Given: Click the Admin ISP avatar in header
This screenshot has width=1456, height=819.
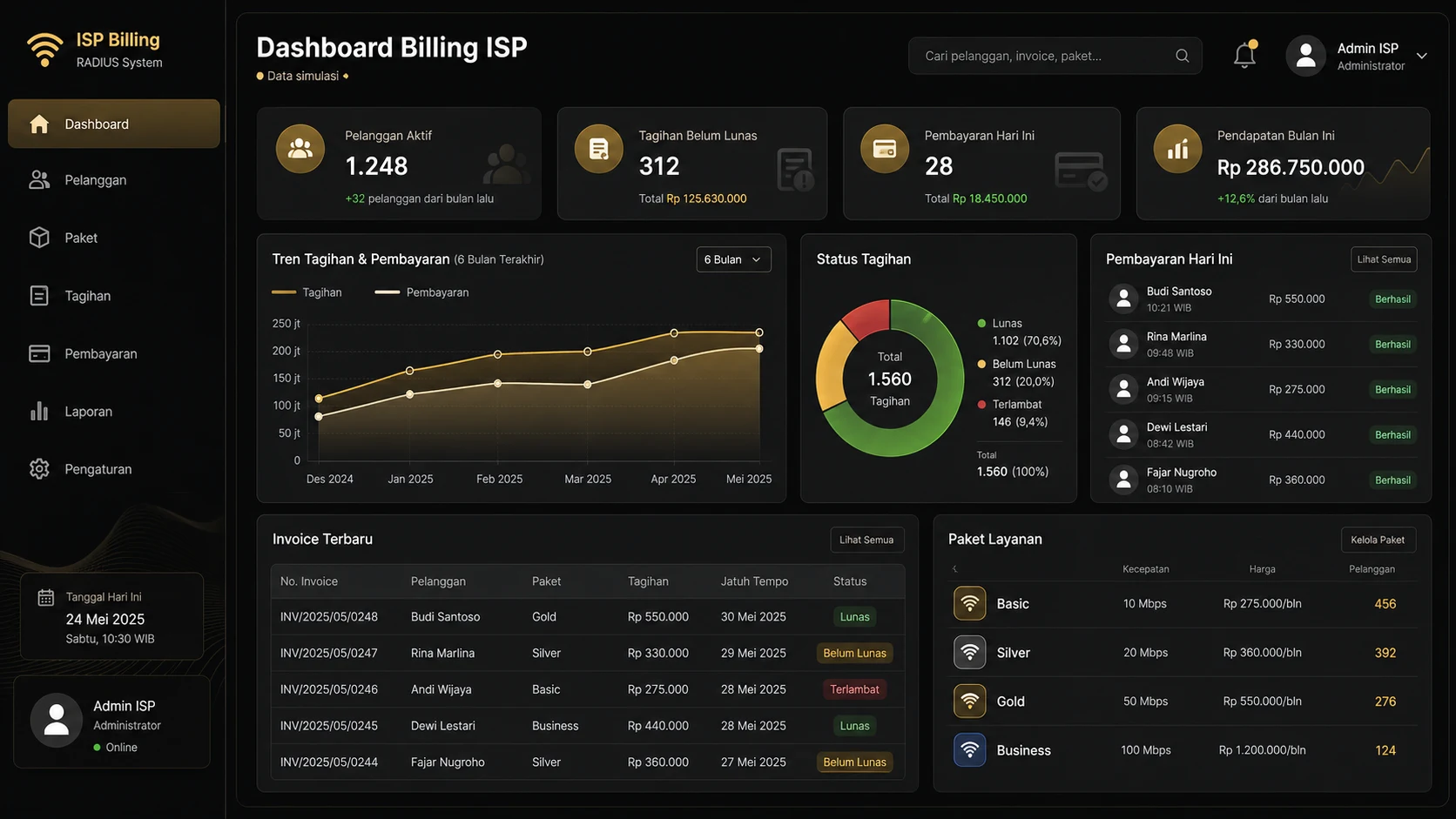Looking at the screenshot, I should point(1305,56).
